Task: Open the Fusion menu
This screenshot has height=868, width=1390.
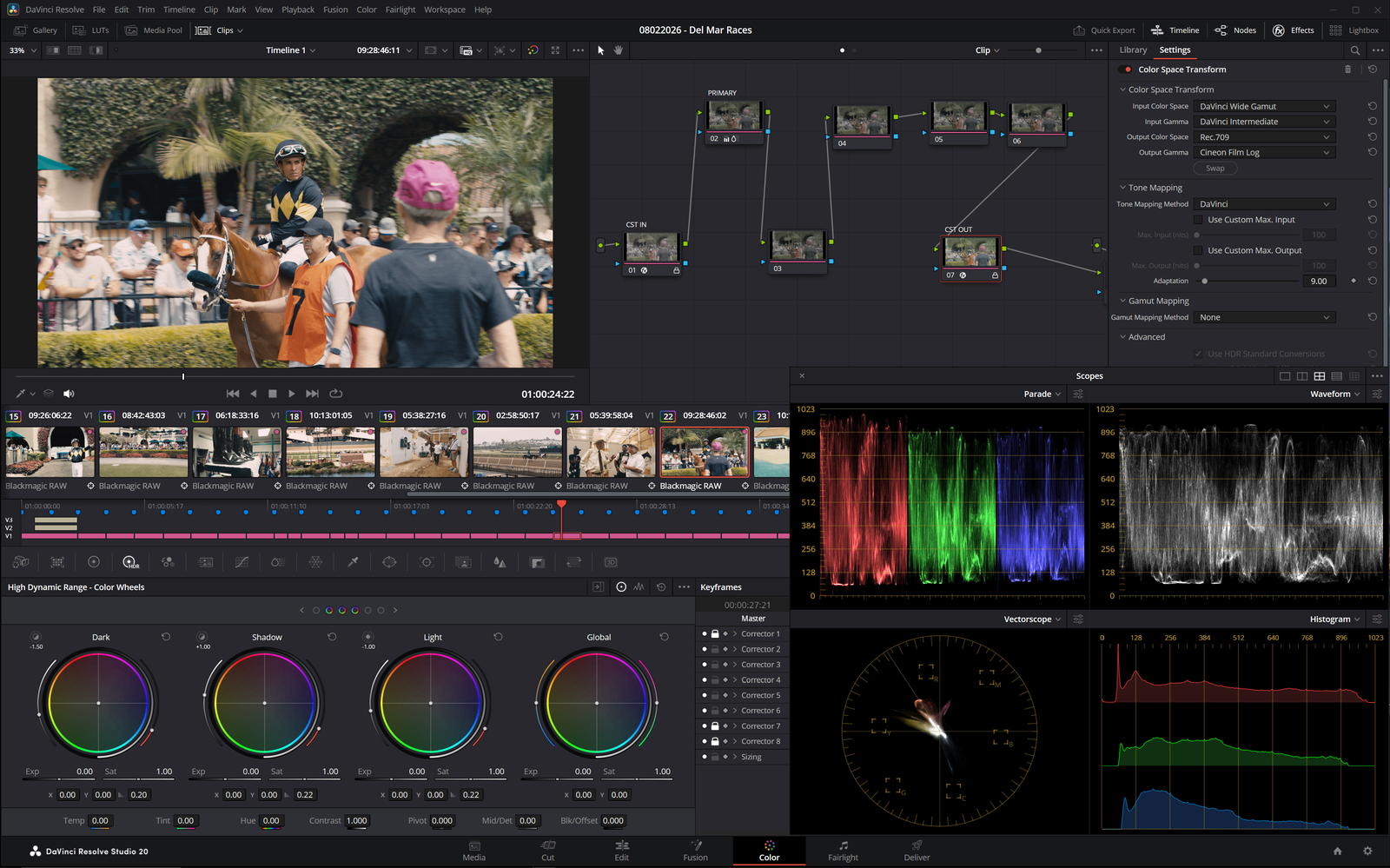Action: point(335,10)
